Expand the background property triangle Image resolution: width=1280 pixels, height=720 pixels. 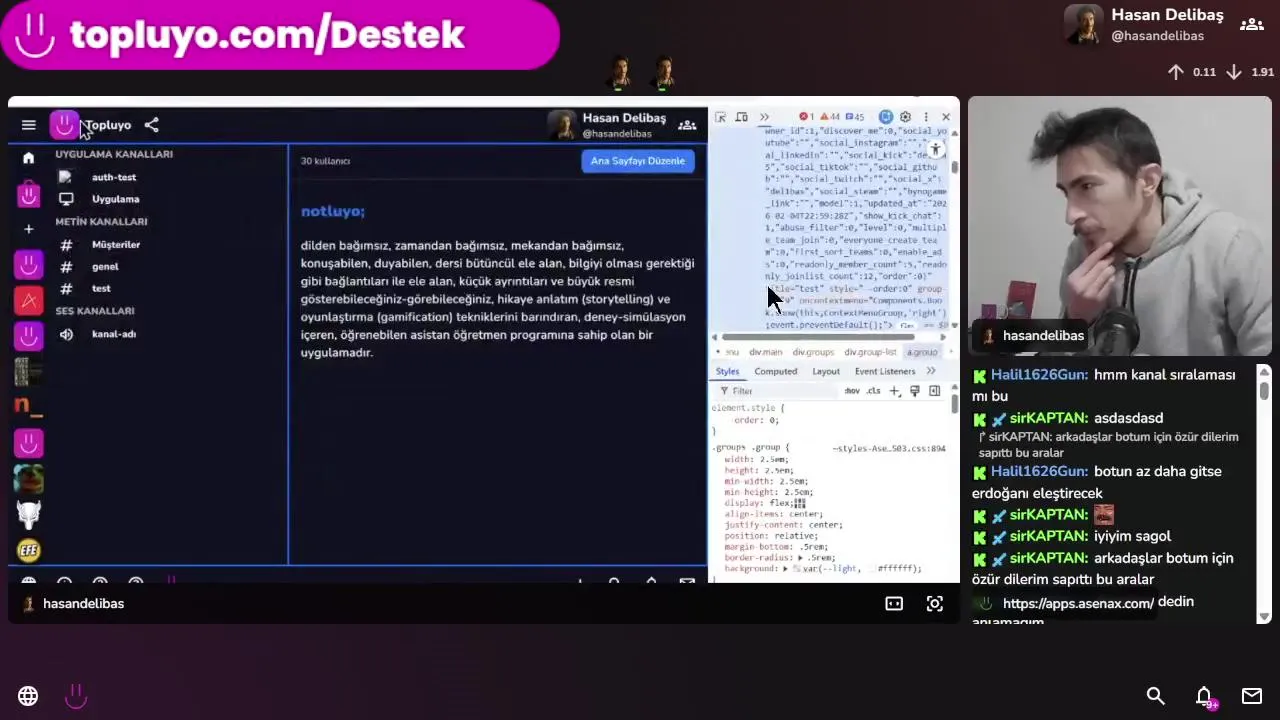785,569
